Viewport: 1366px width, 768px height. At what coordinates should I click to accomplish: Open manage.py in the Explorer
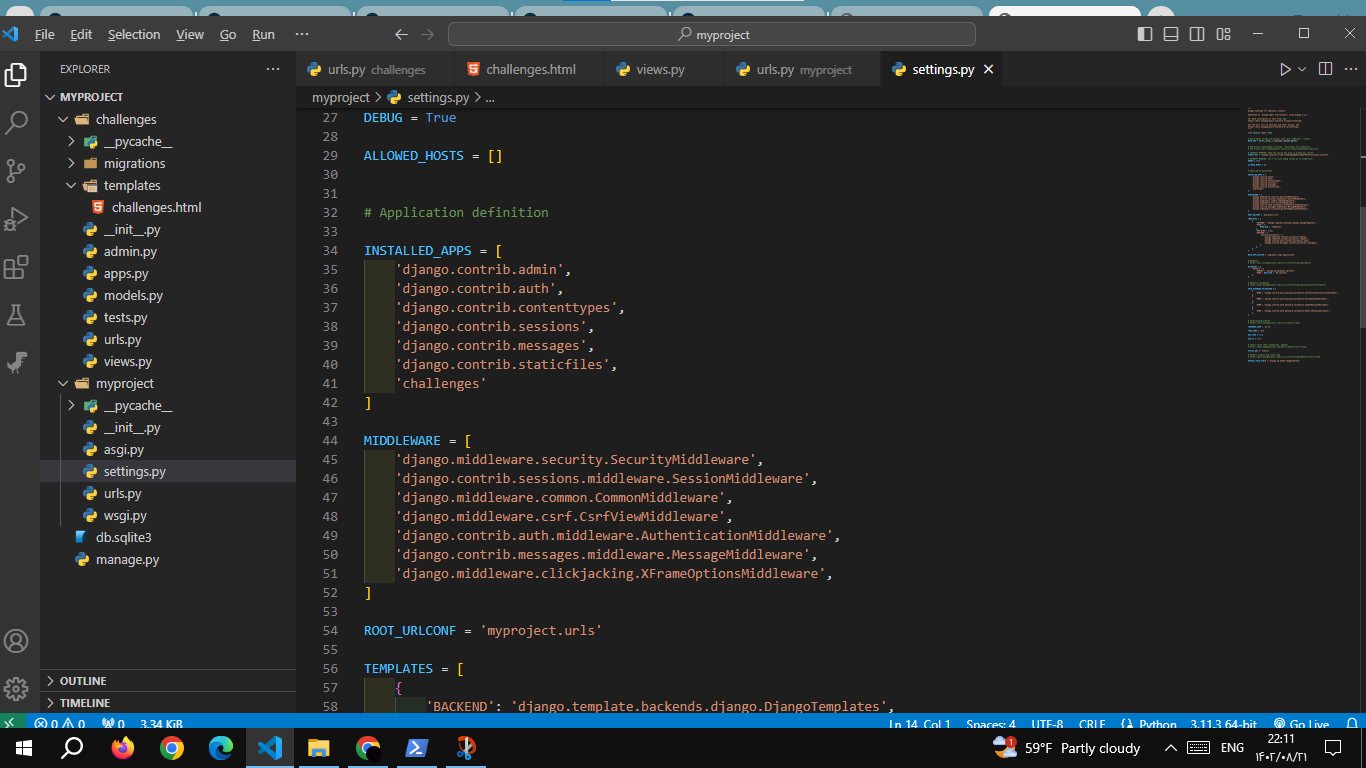pos(127,560)
